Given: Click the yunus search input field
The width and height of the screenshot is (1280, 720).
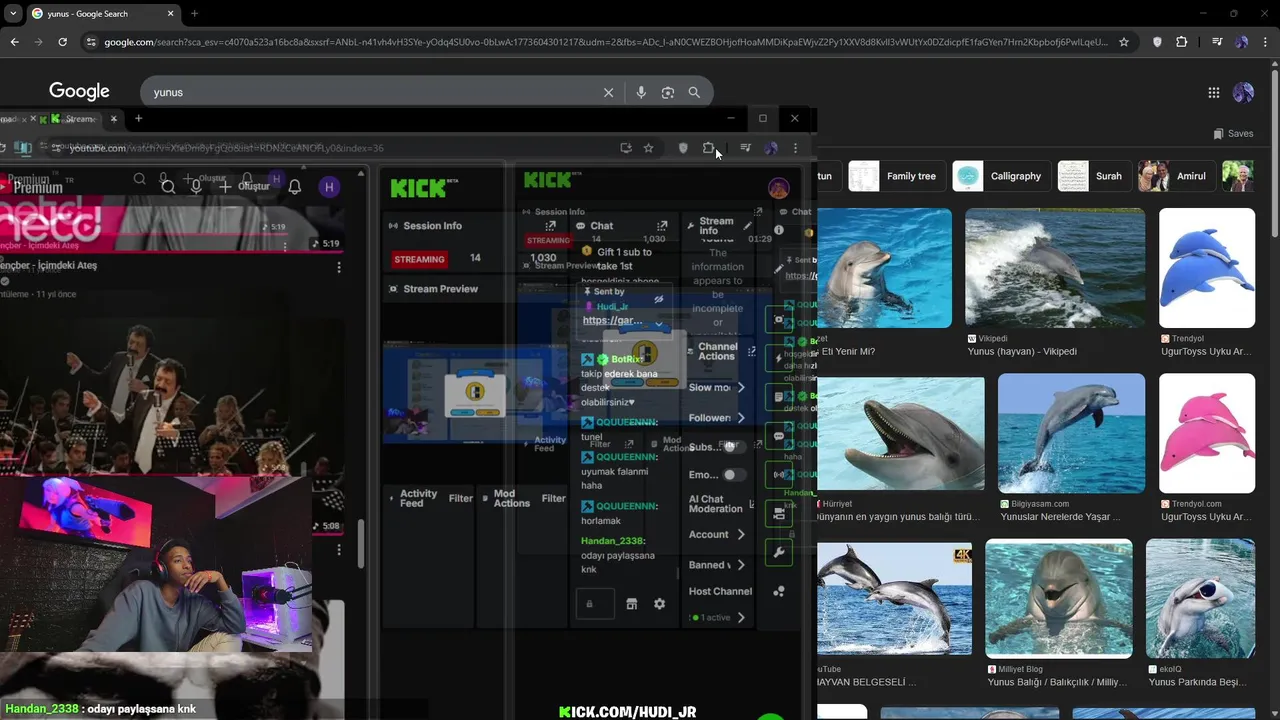Looking at the screenshot, I should coord(375,92).
